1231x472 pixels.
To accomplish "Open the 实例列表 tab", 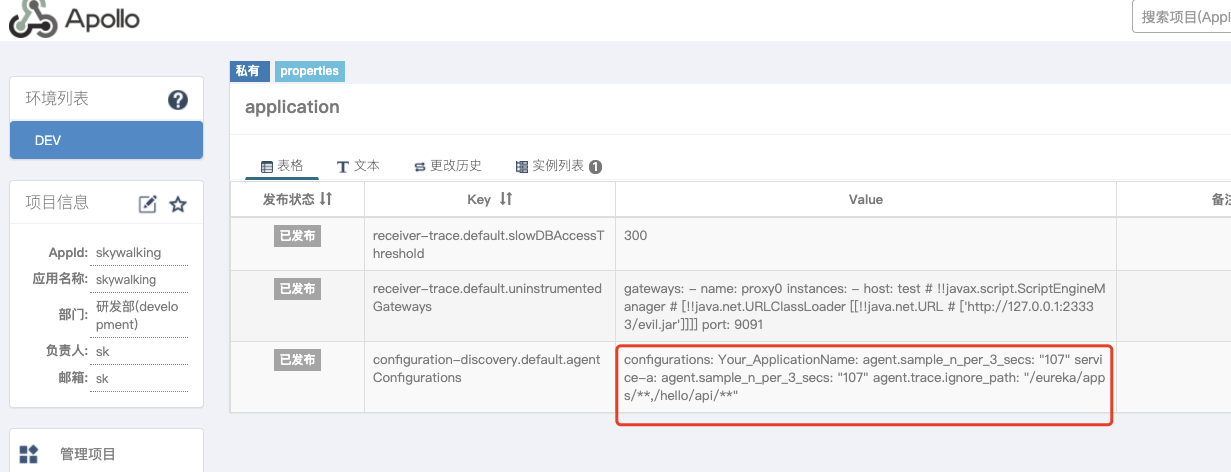I will click(558, 166).
